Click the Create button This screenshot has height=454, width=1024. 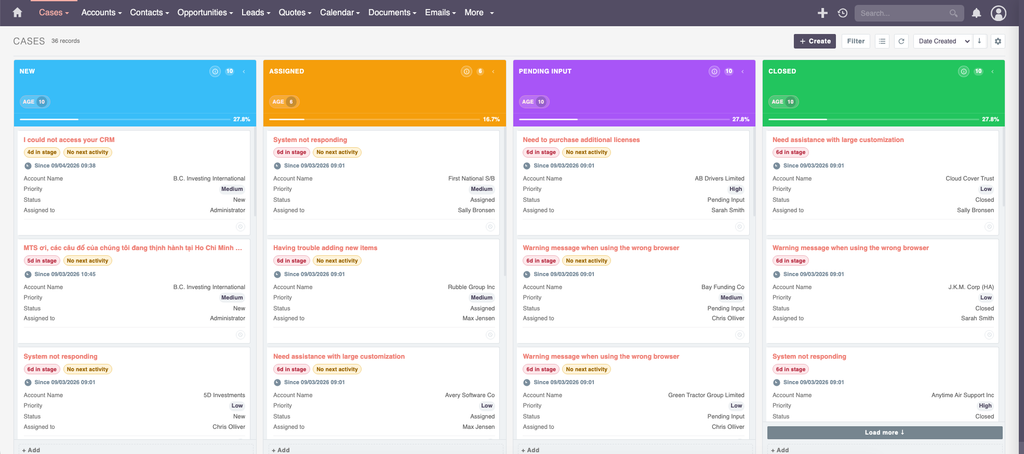click(x=814, y=41)
